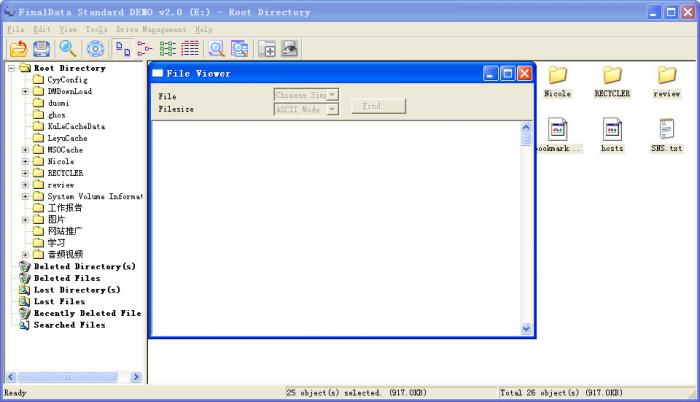Select Searched Files node in tree
This screenshot has height=402, width=700.
pyautogui.click(x=69, y=325)
